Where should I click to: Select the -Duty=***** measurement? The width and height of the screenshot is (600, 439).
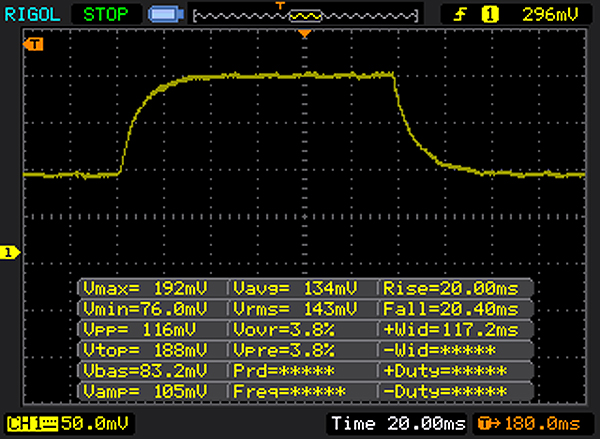pos(445,391)
